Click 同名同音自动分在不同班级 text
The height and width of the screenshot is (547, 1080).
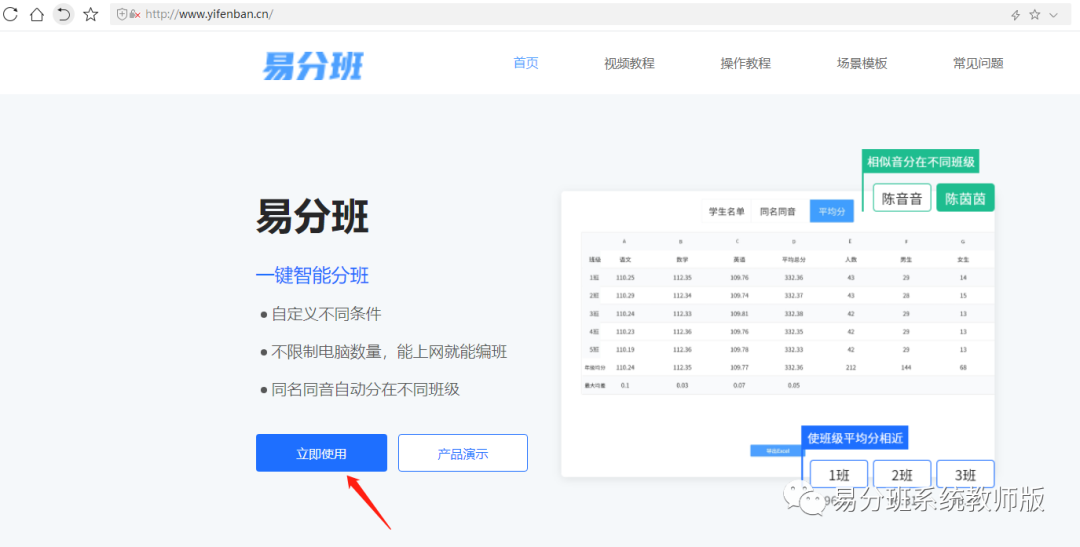coord(365,389)
